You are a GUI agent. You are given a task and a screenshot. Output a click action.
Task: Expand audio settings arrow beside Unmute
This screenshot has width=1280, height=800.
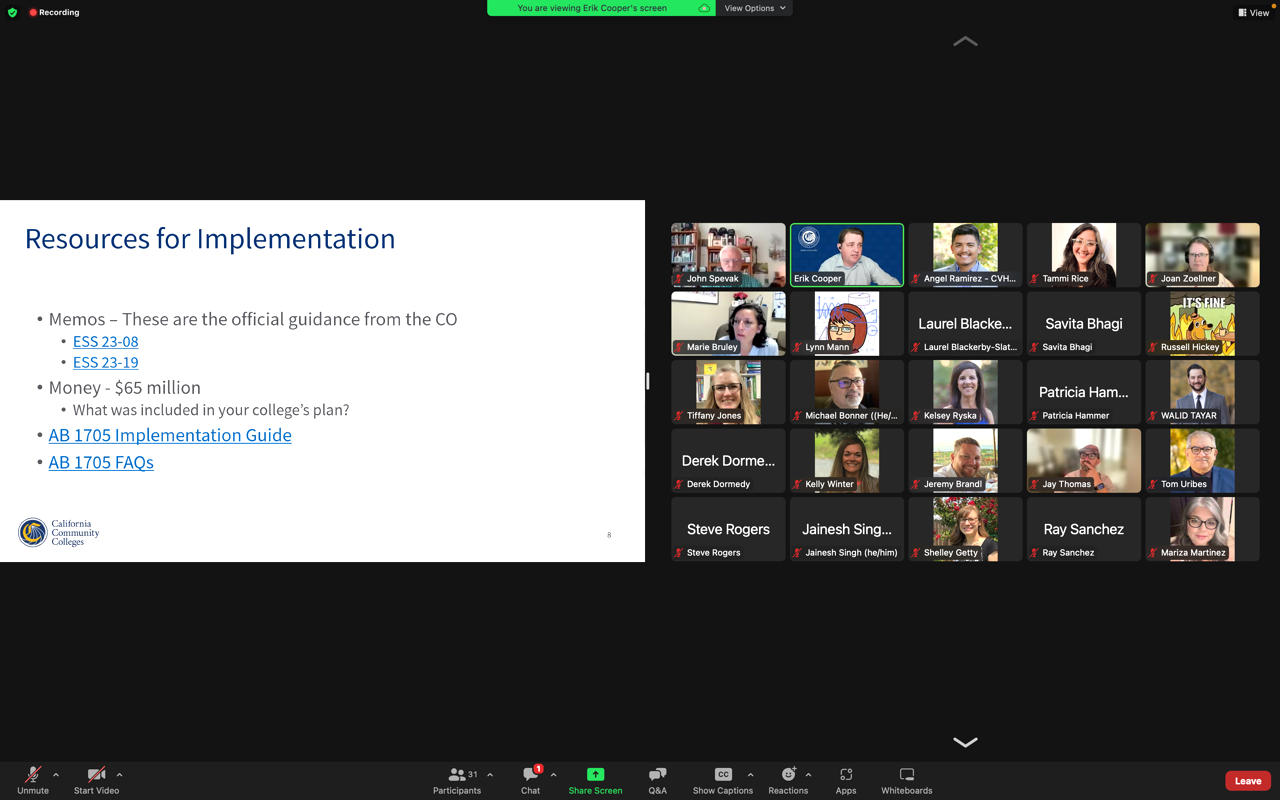coord(56,775)
